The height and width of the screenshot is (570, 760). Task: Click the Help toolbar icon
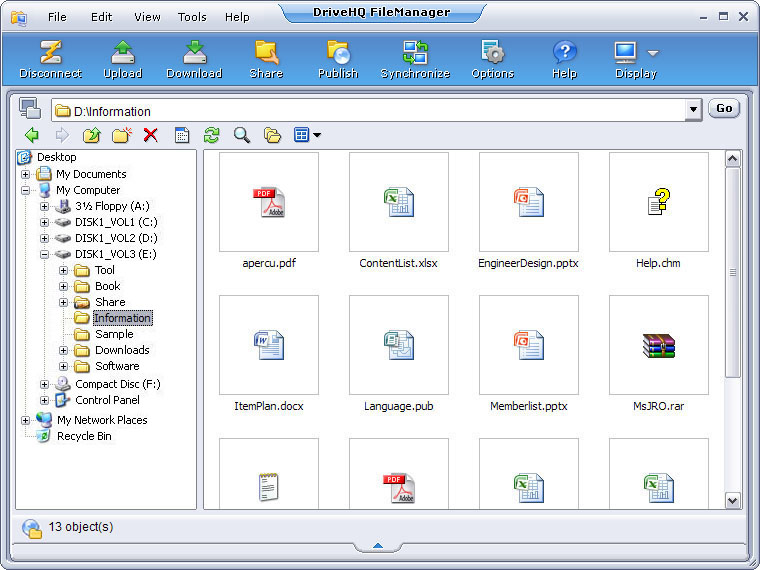[x=565, y=52]
